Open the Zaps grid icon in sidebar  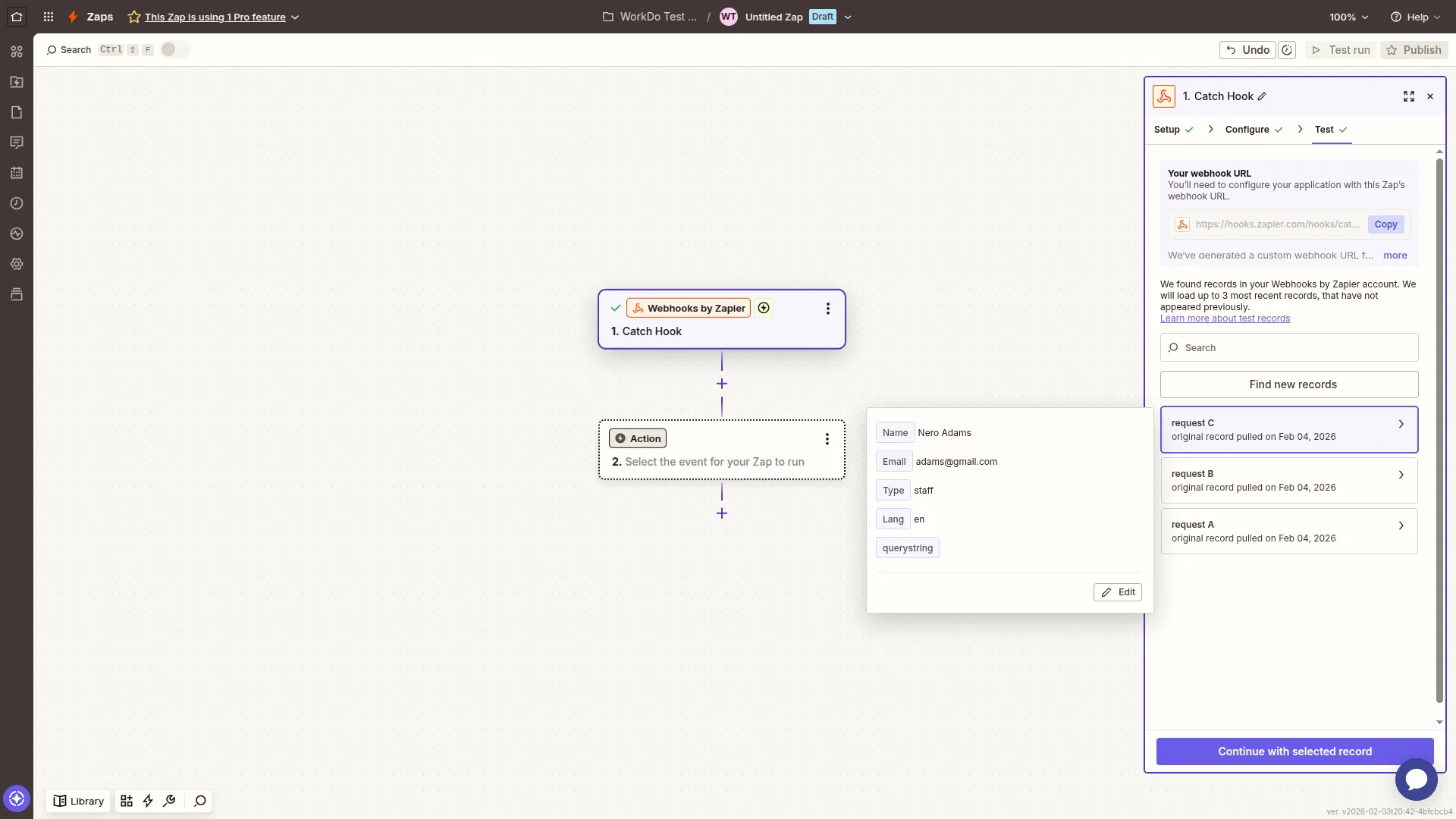(x=16, y=51)
